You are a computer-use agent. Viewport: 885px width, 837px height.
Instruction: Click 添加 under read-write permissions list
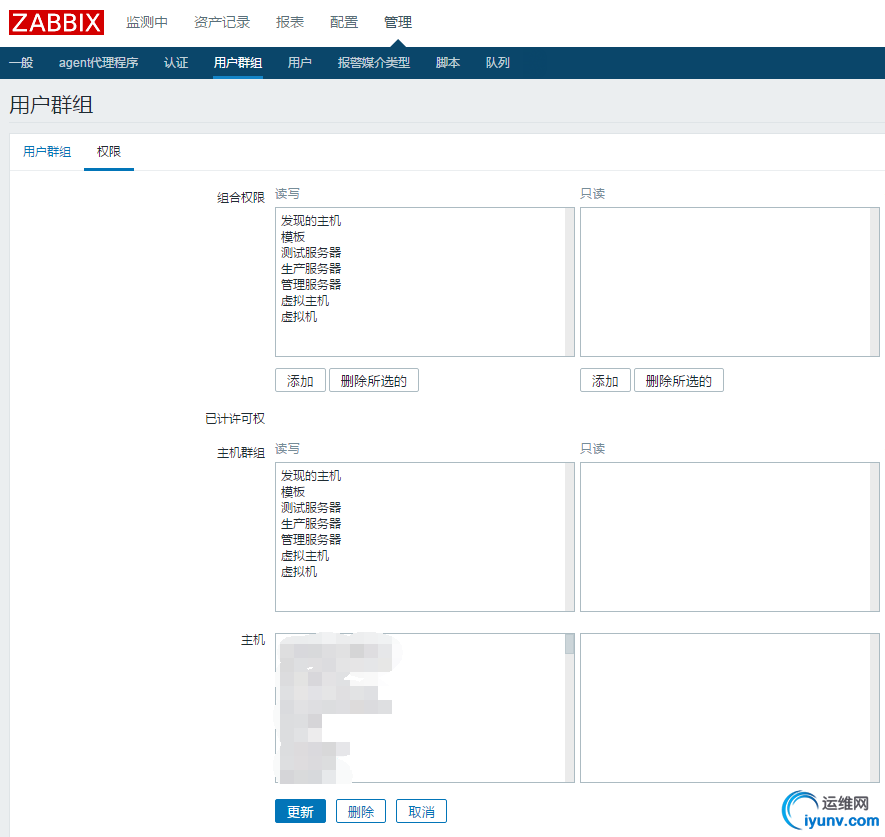coord(300,381)
